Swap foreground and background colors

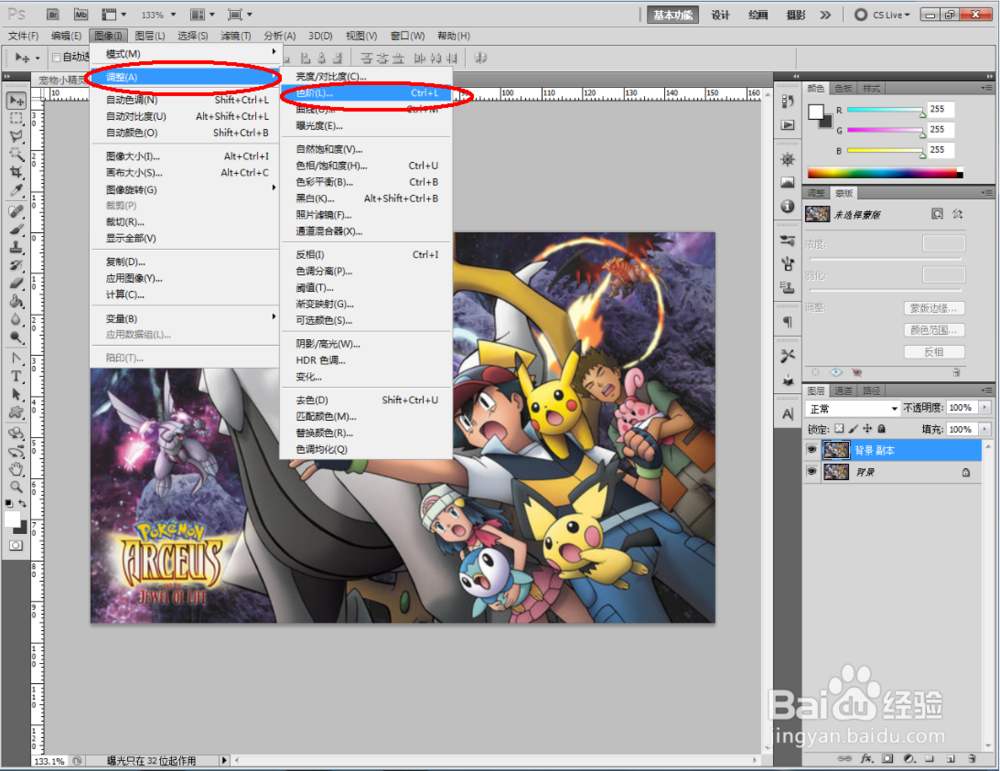[x=22, y=503]
